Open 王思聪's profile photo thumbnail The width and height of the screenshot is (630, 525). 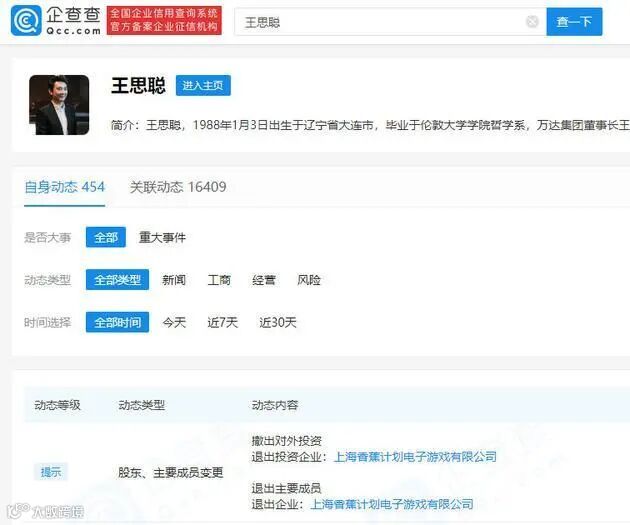coord(59,105)
